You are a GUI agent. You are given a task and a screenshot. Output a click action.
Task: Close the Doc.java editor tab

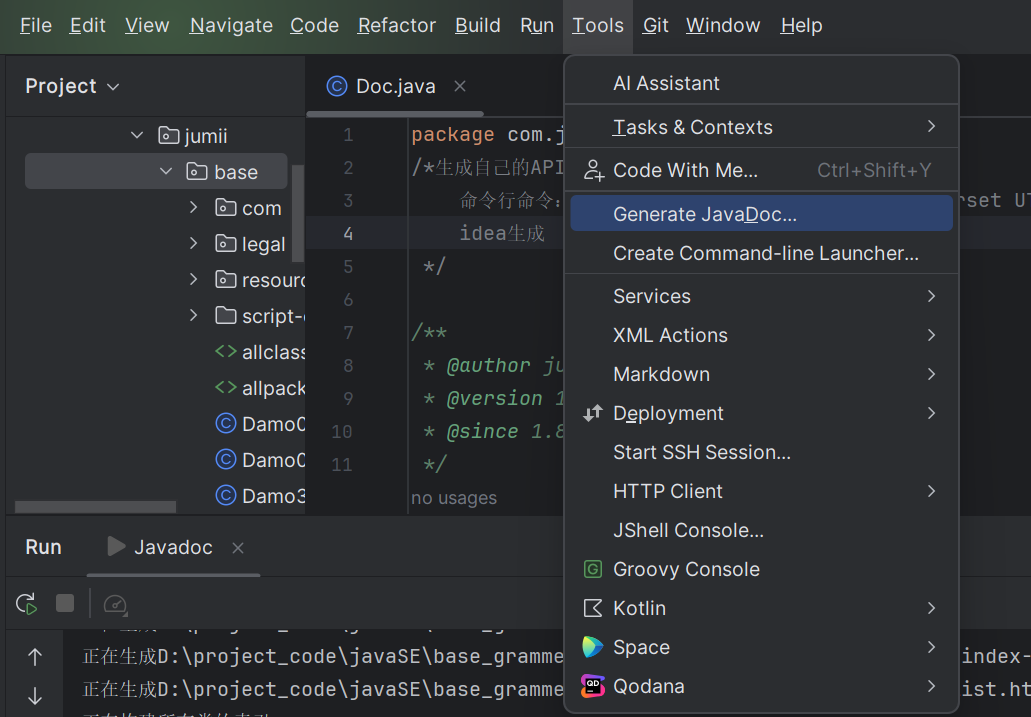[460, 86]
